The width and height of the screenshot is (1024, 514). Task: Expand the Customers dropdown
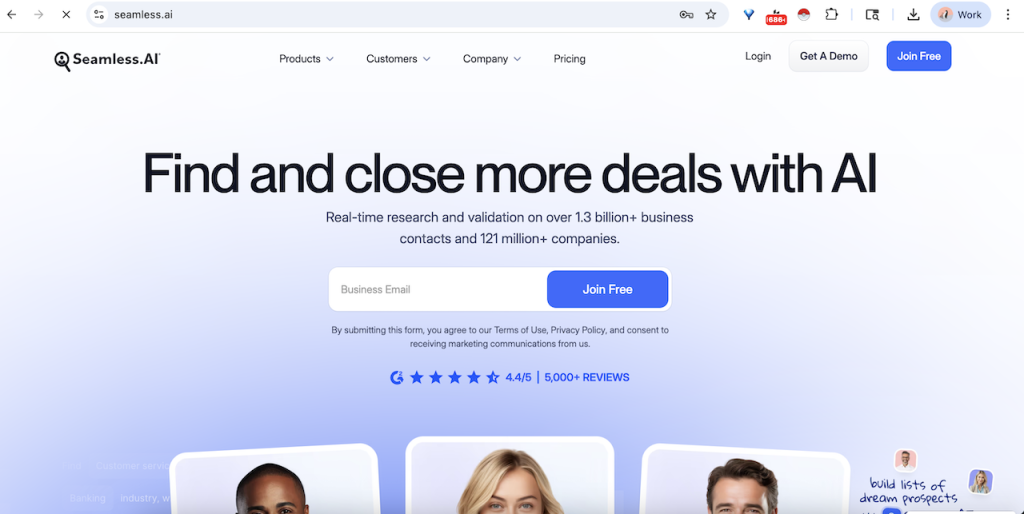point(398,59)
